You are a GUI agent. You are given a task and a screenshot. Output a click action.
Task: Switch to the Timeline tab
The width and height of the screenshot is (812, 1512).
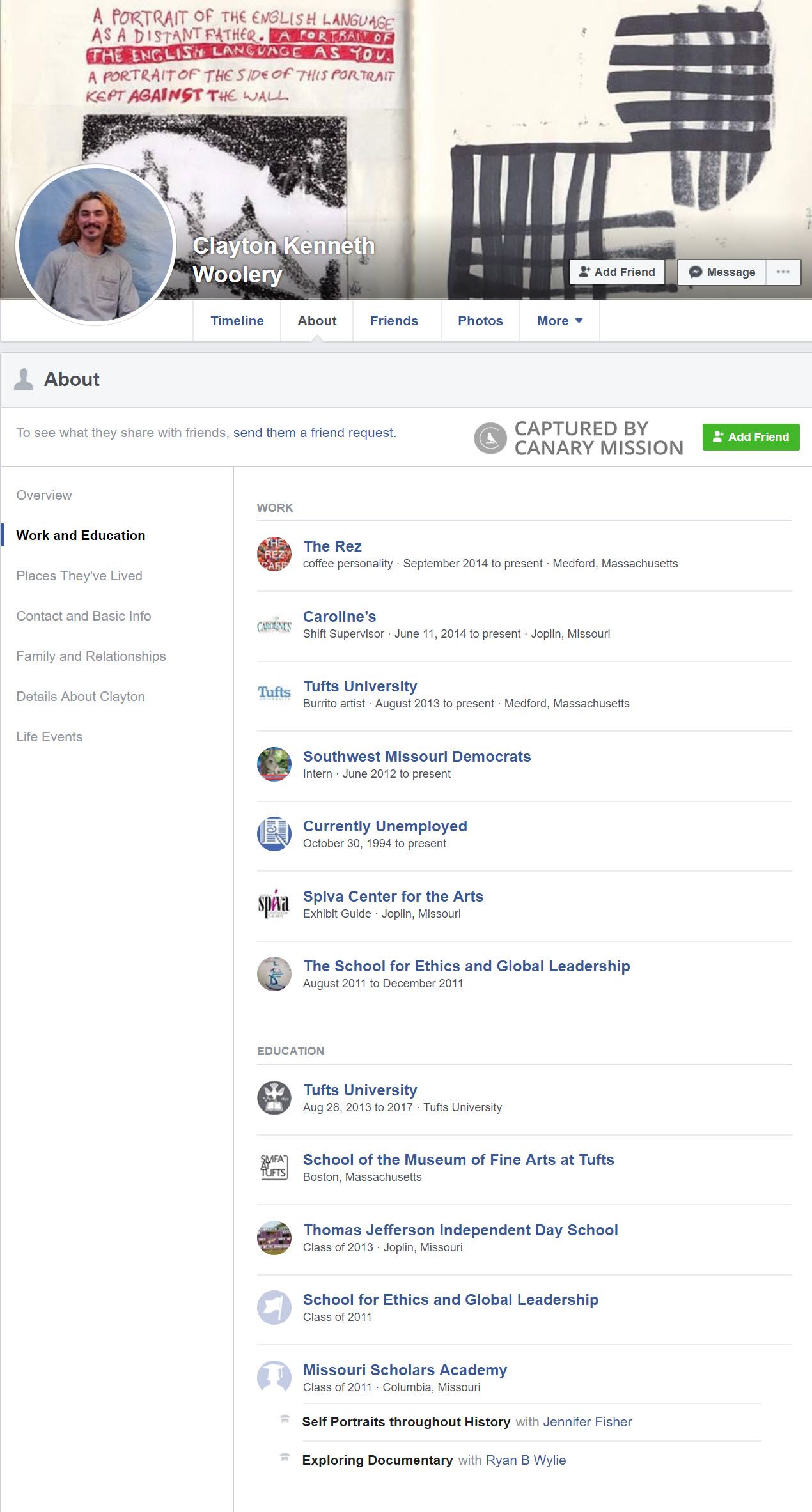(237, 321)
